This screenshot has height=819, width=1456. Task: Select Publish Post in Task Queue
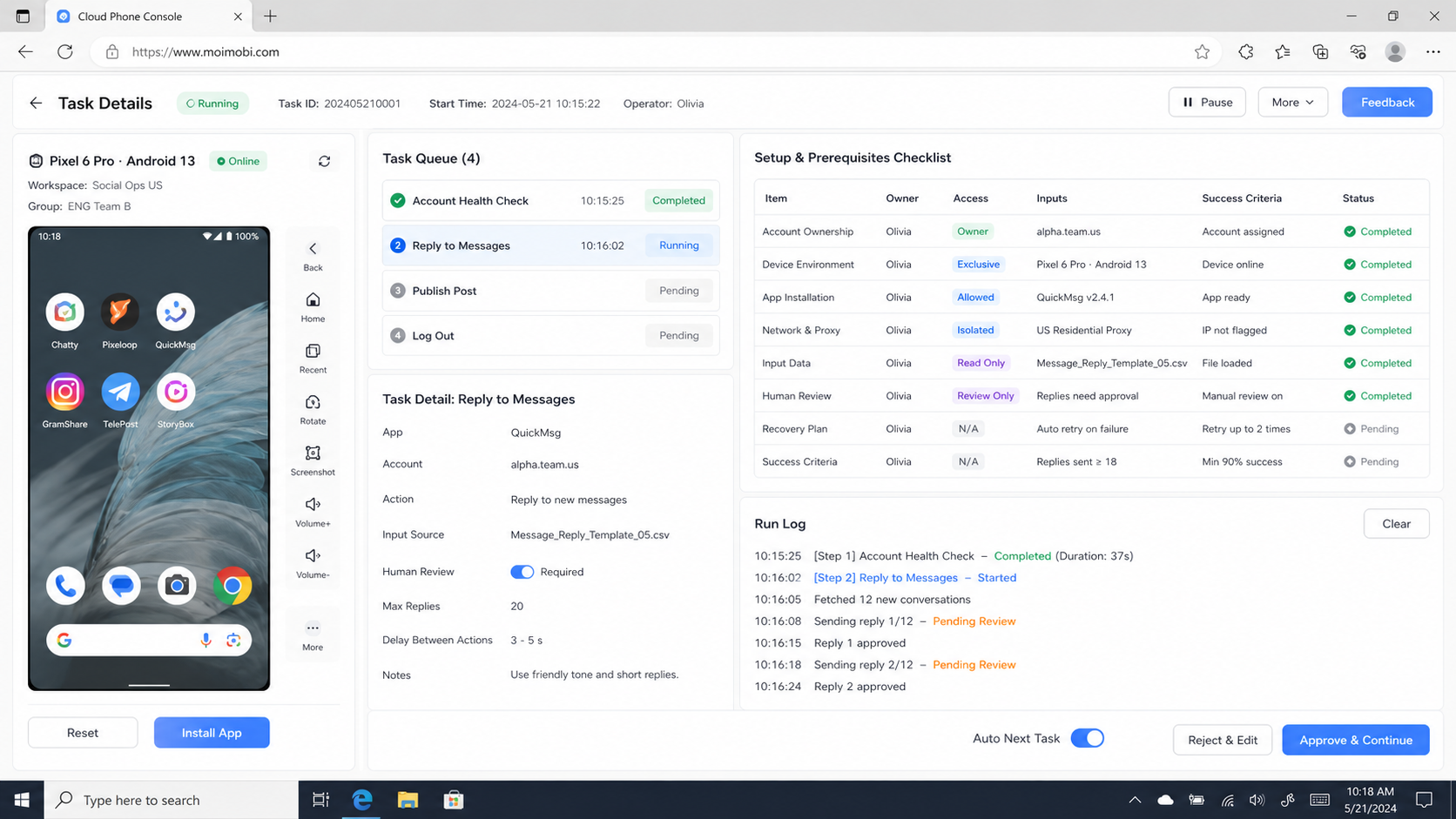pyautogui.click(x=550, y=291)
